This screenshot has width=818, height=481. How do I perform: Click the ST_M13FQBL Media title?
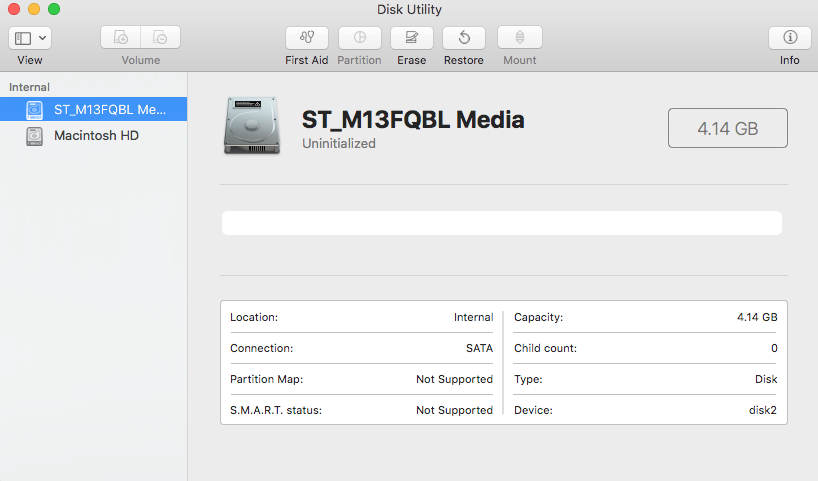point(413,119)
